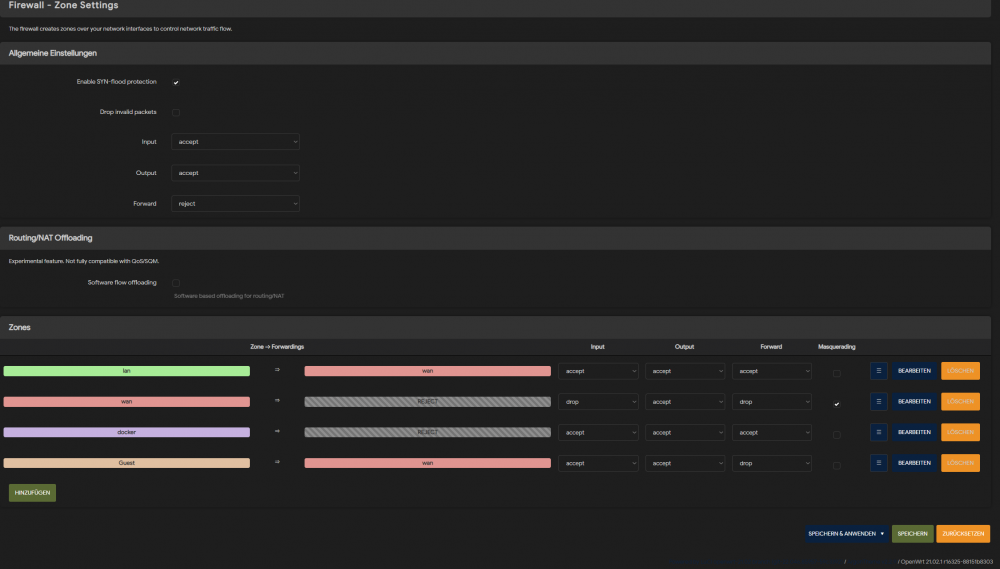Open the general Input policy dropdown

pyautogui.click(x=235, y=142)
